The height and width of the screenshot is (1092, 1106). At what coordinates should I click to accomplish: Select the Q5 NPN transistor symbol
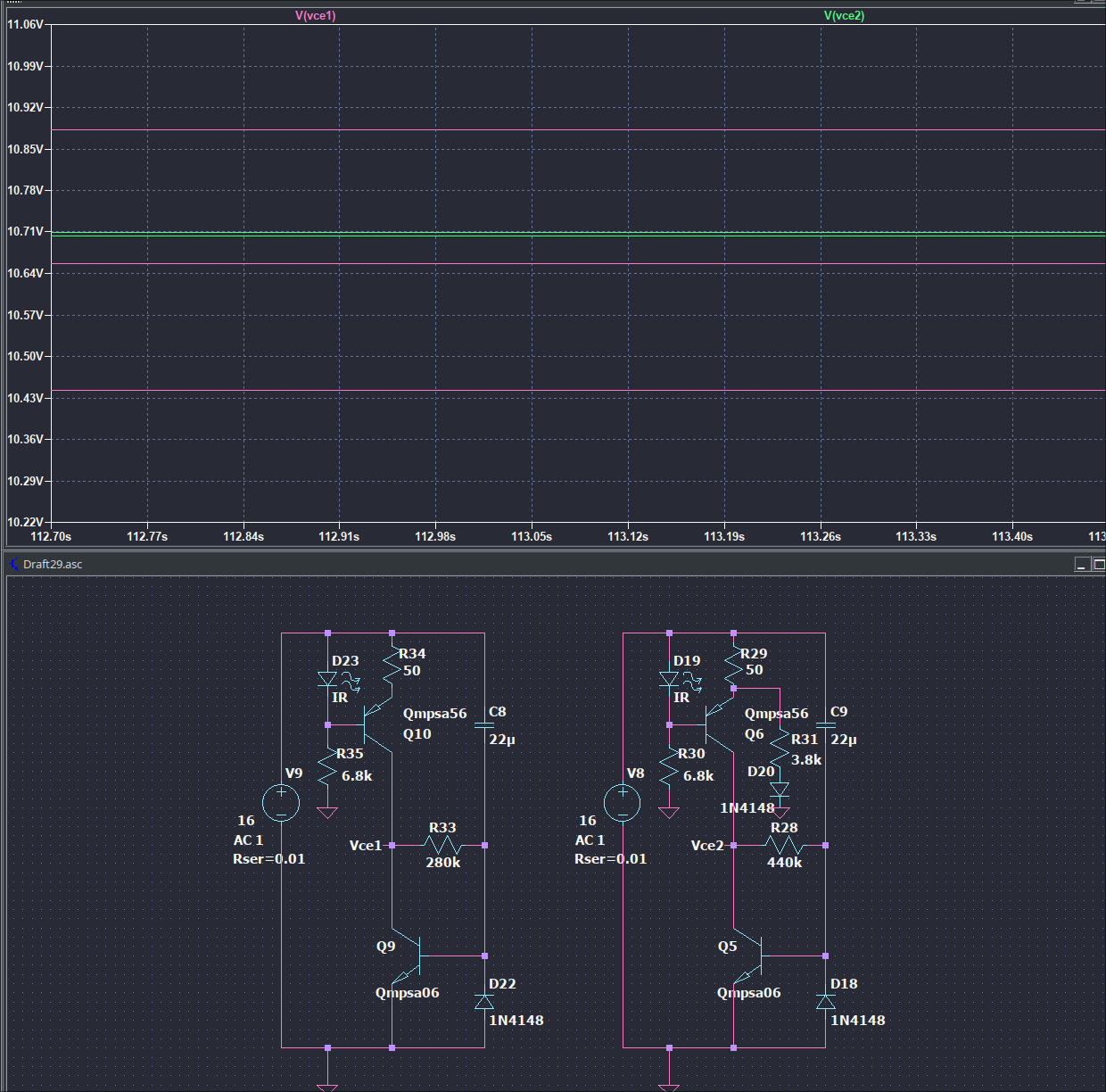click(749, 955)
